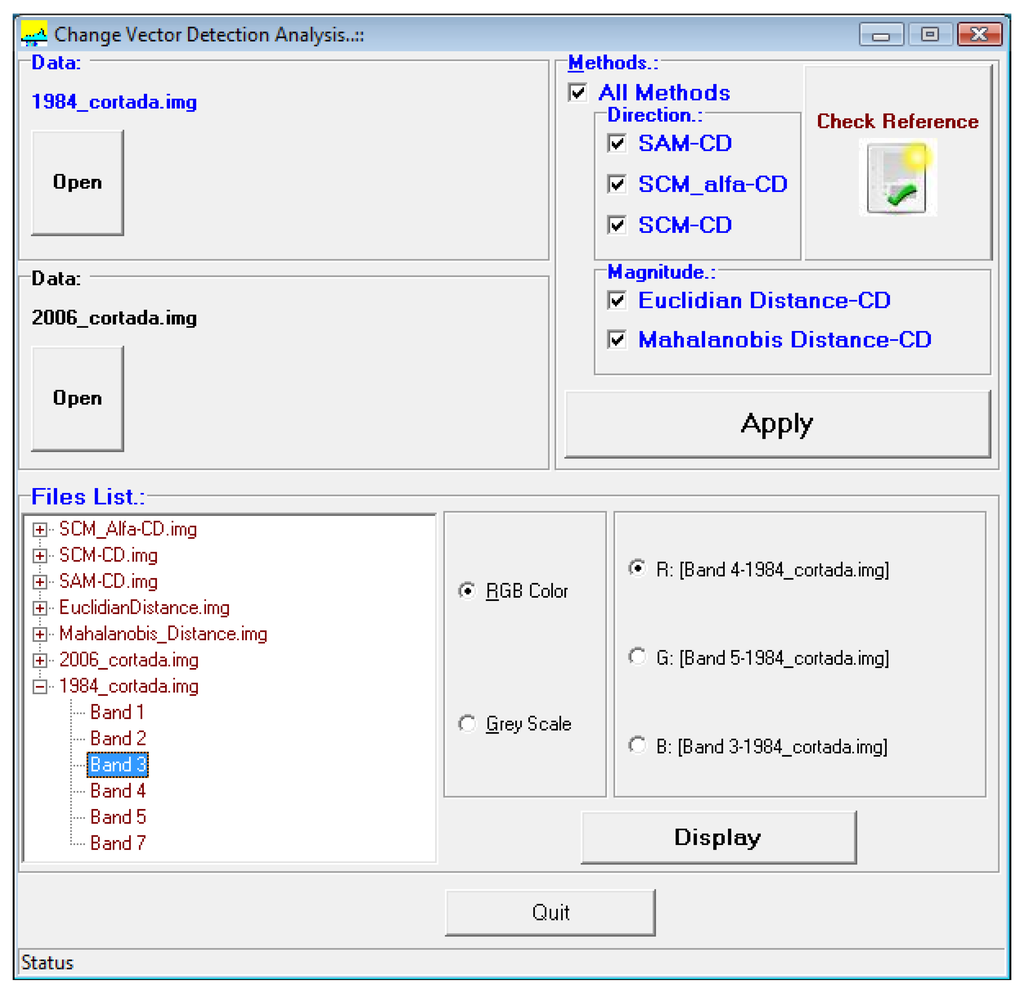
Task: Click the Quit button
Action: pyautogui.click(x=551, y=912)
